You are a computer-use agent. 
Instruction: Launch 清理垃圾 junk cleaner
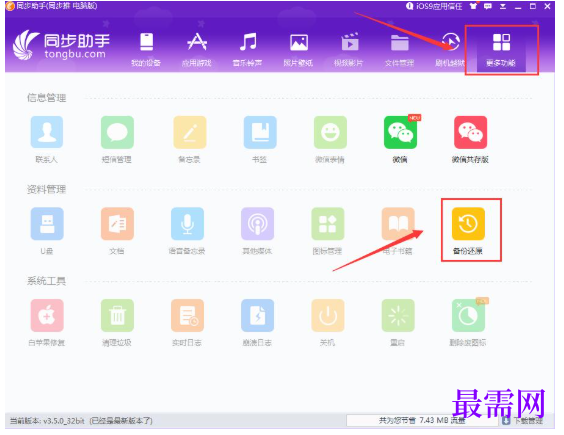117,315
